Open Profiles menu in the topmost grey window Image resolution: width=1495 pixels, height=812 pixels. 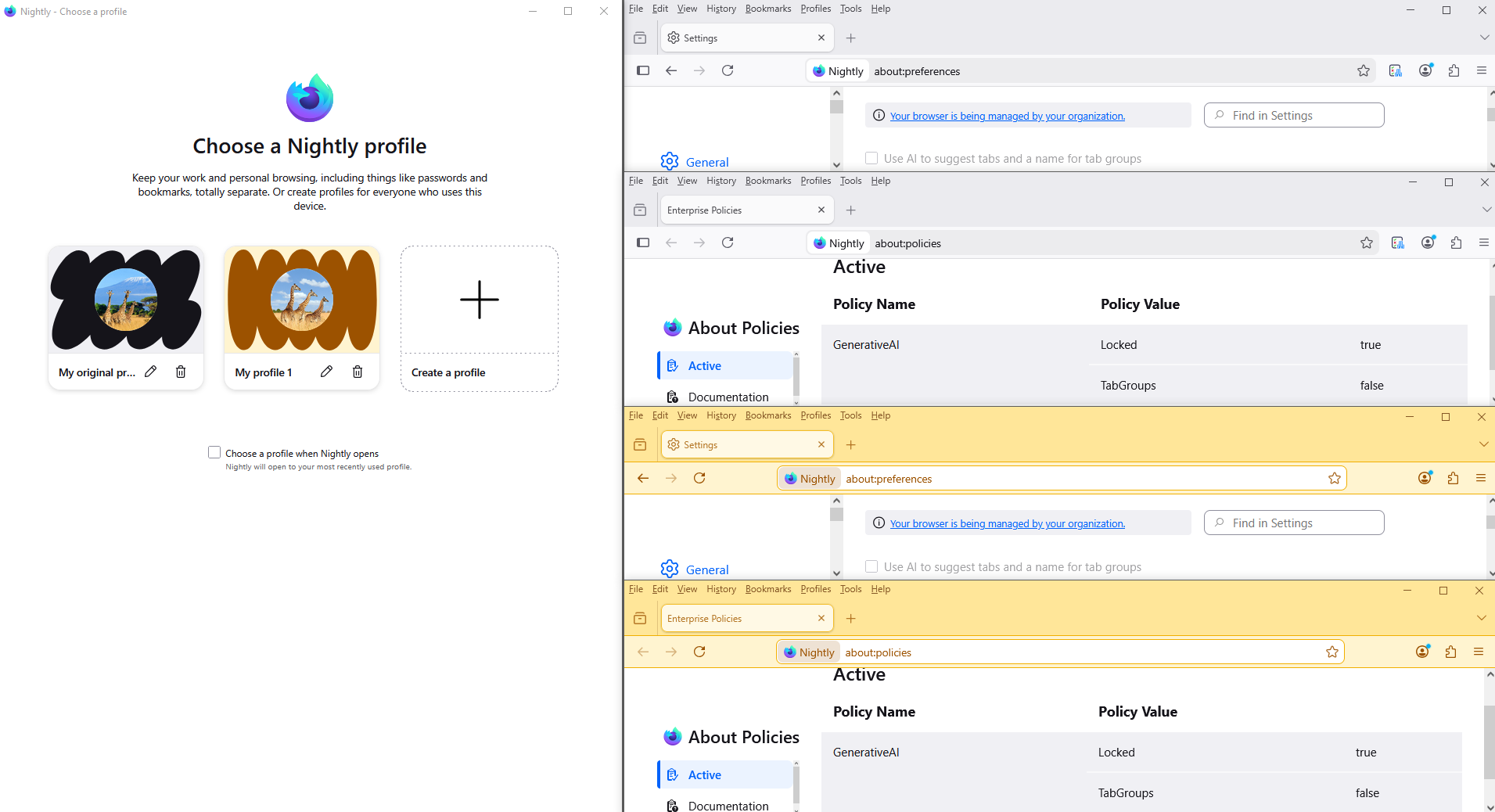click(815, 9)
